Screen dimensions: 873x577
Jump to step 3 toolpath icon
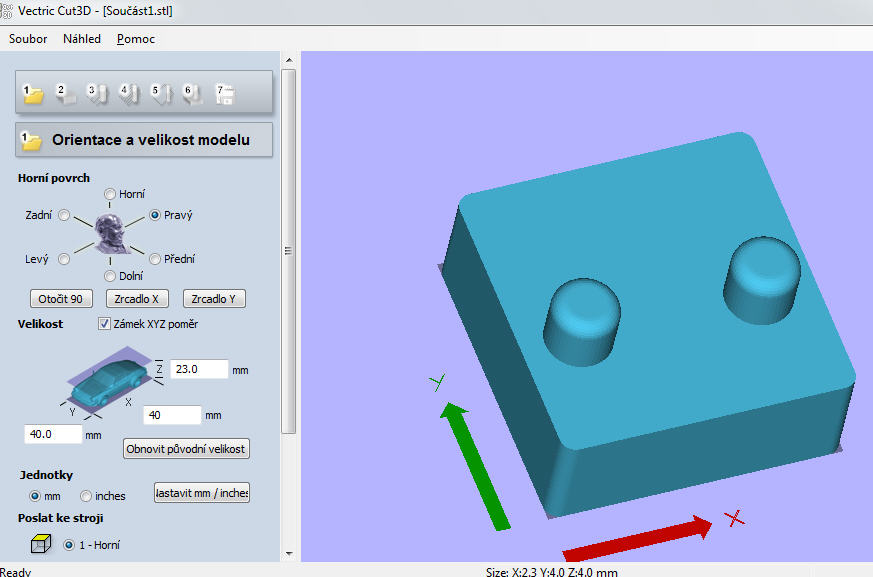tap(97, 94)
